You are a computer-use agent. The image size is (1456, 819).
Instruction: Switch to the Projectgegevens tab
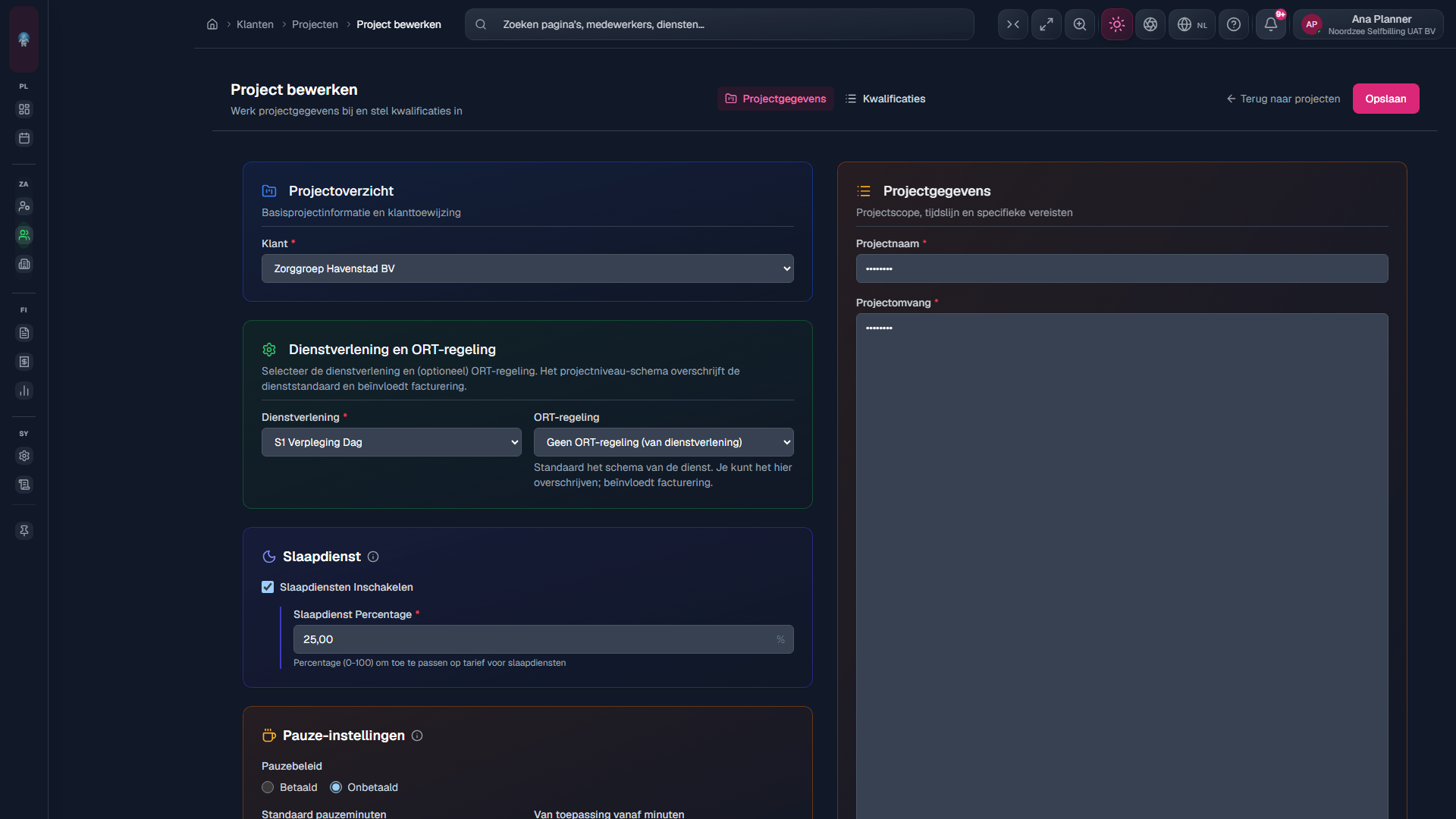776,99
